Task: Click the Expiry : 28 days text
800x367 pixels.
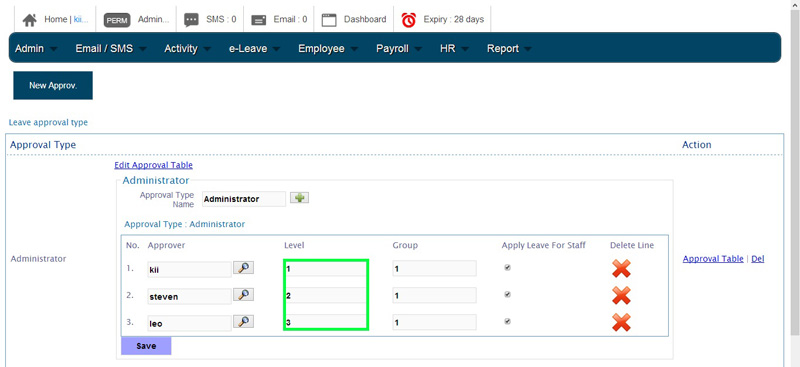Action: click(x=454, y=19)
